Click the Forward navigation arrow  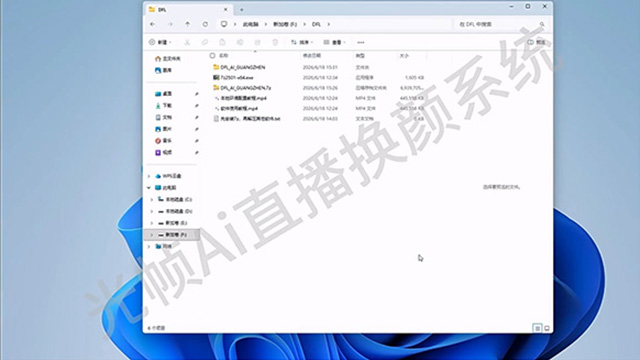point(170,24)
